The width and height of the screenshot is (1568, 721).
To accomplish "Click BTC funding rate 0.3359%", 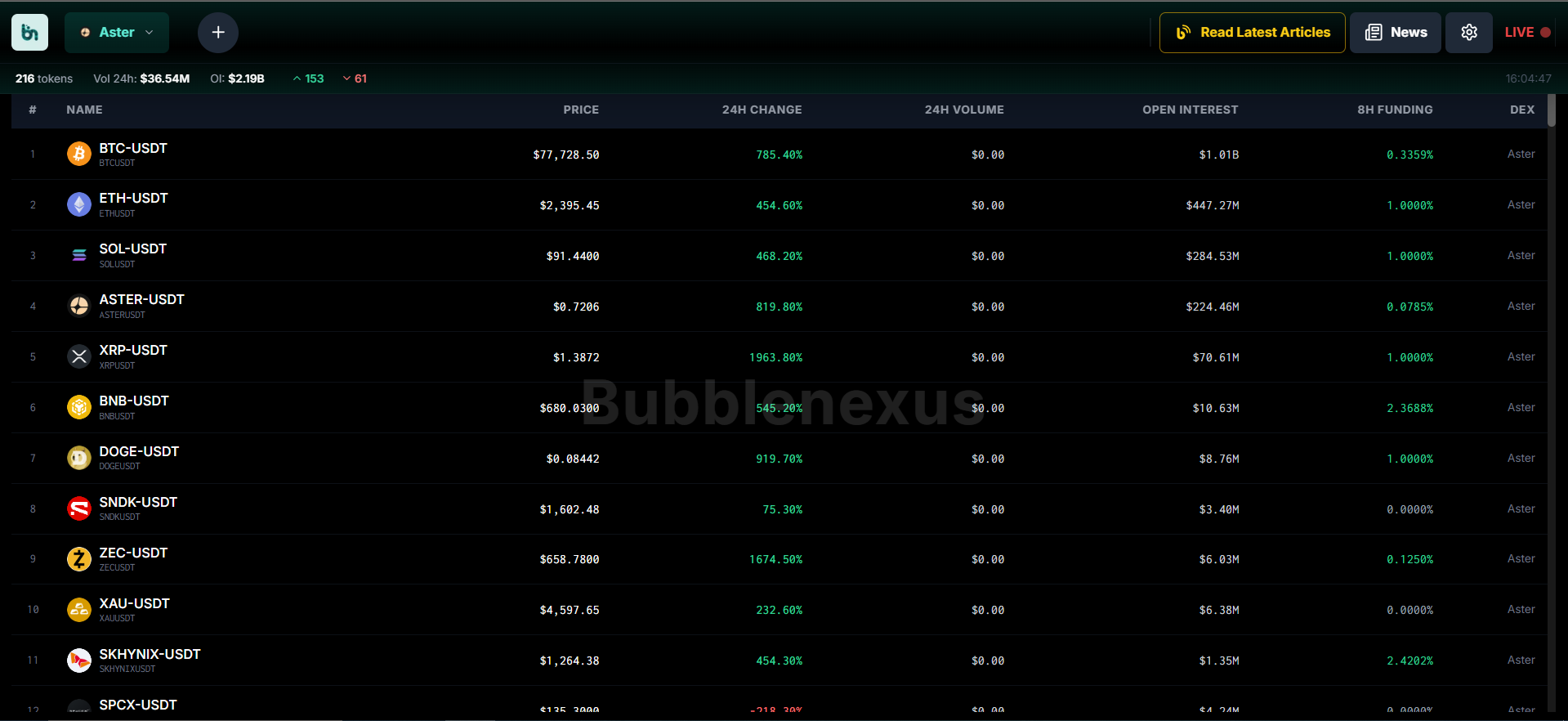I will (1409, 154).
